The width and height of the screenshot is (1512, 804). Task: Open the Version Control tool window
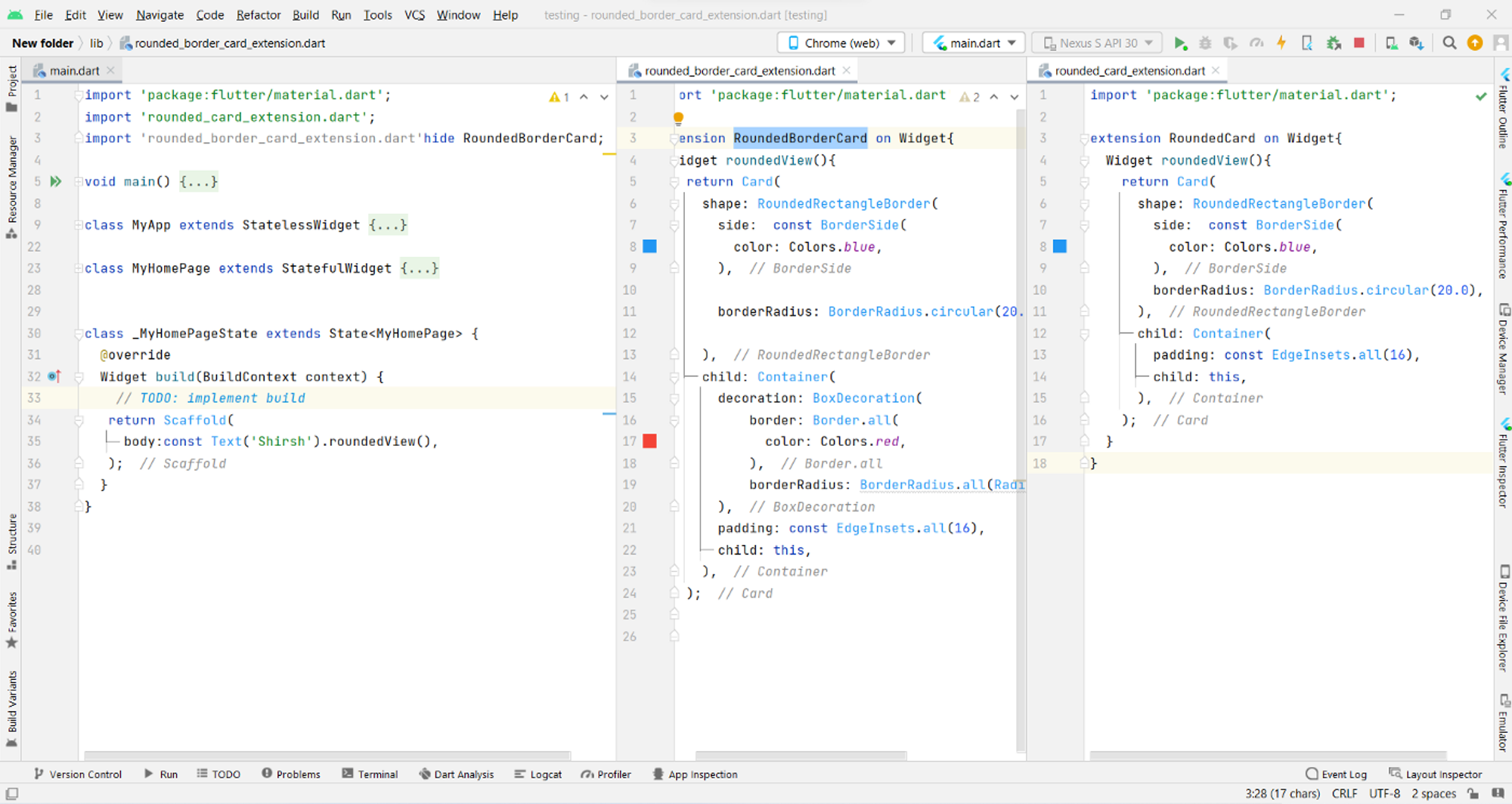click(78, 774)
